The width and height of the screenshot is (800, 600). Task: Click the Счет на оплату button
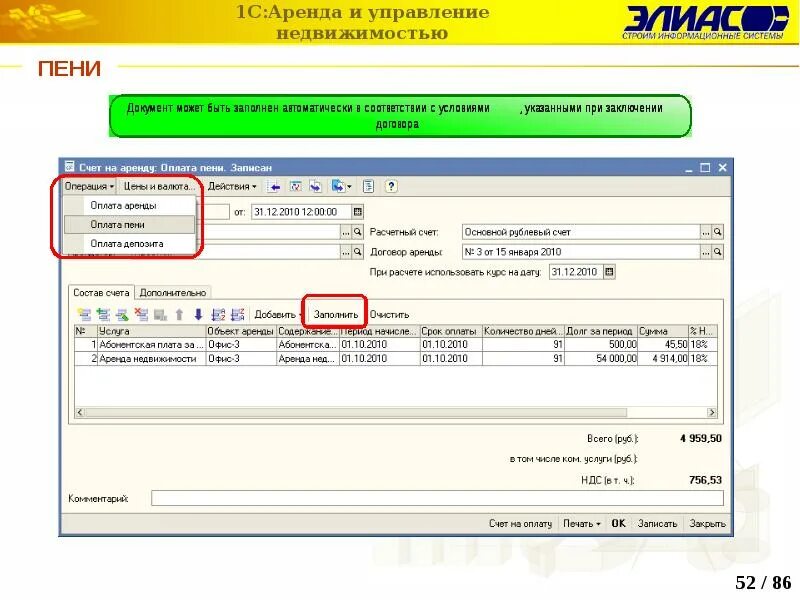(x=520, y=523)
